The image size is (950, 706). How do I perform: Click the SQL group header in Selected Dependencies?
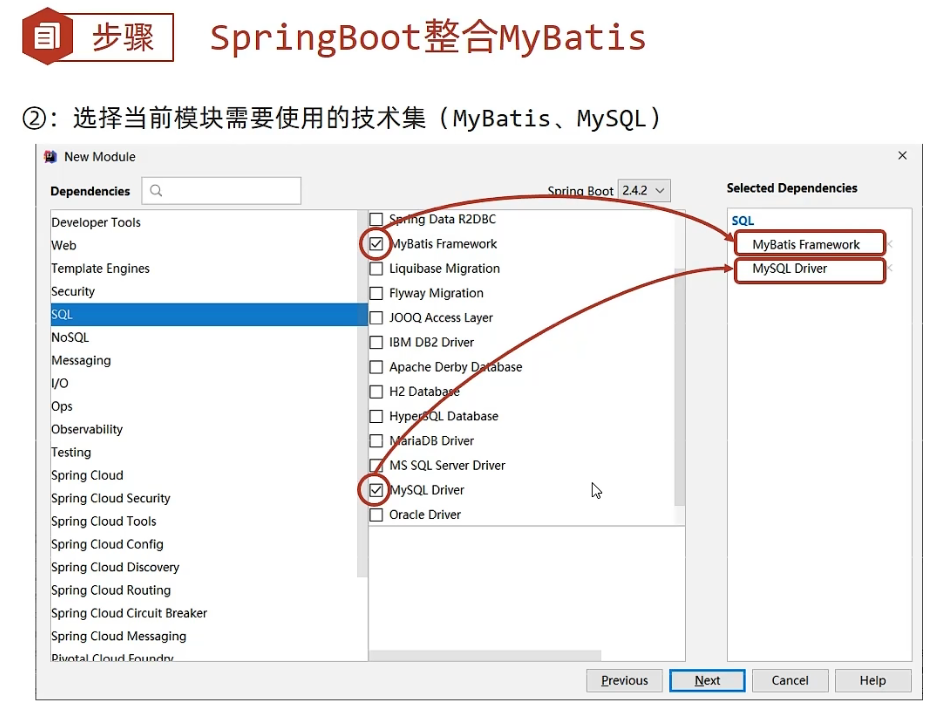click(742, 221)
